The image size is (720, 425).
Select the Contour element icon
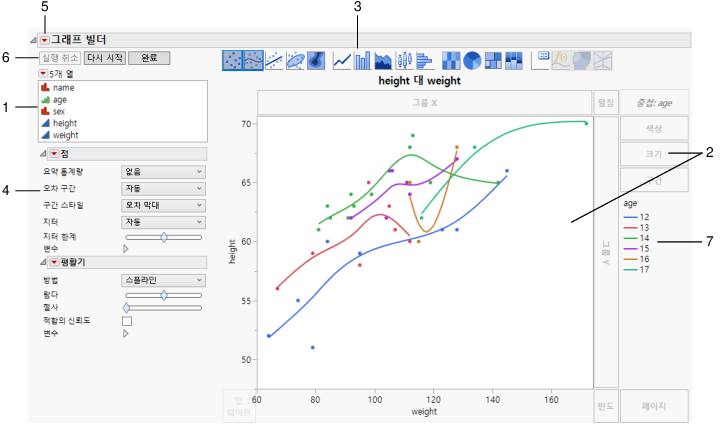point(316,60)
